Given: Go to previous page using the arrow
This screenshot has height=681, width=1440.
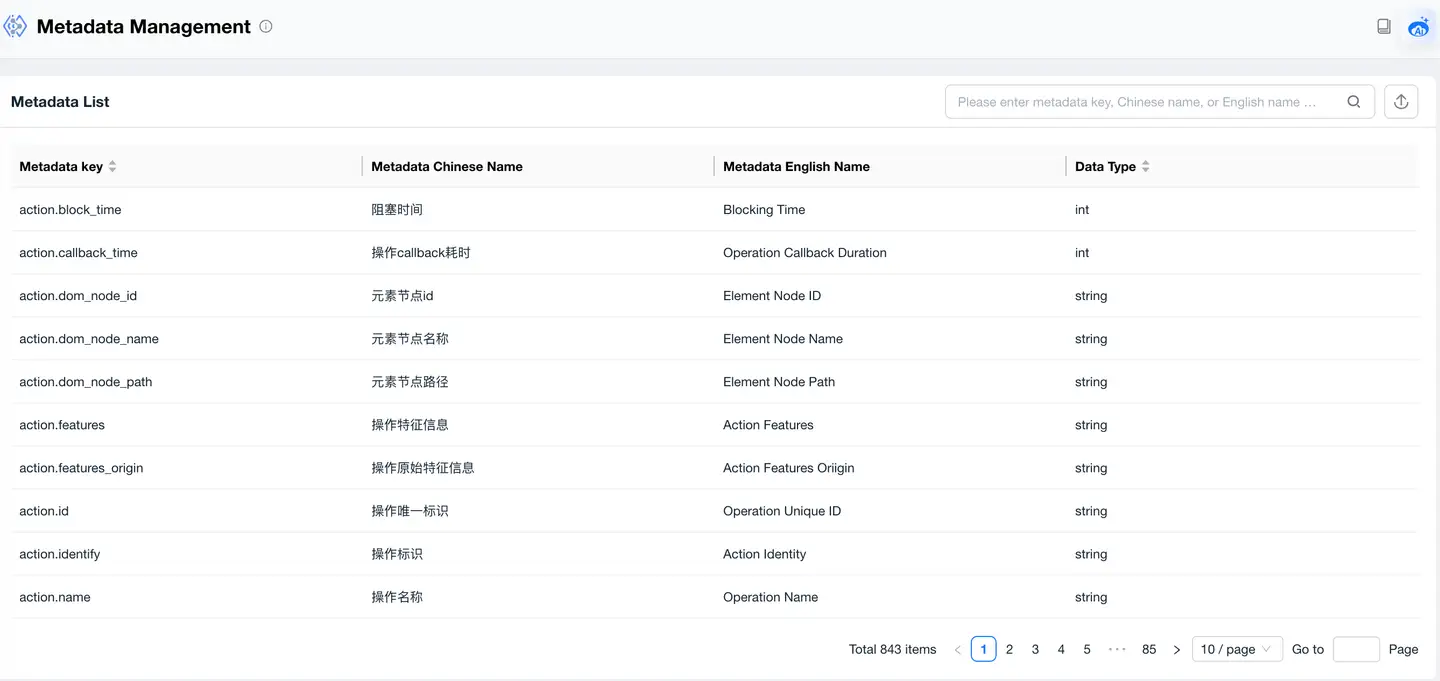Looking at the screenshot, I should click(x=957, y=649).
